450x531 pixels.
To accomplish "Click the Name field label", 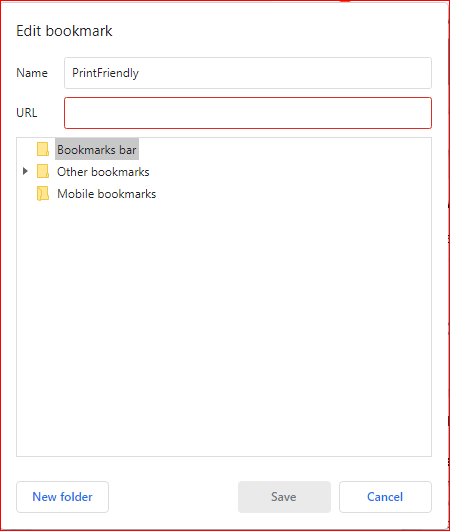I will click(32, 73).
